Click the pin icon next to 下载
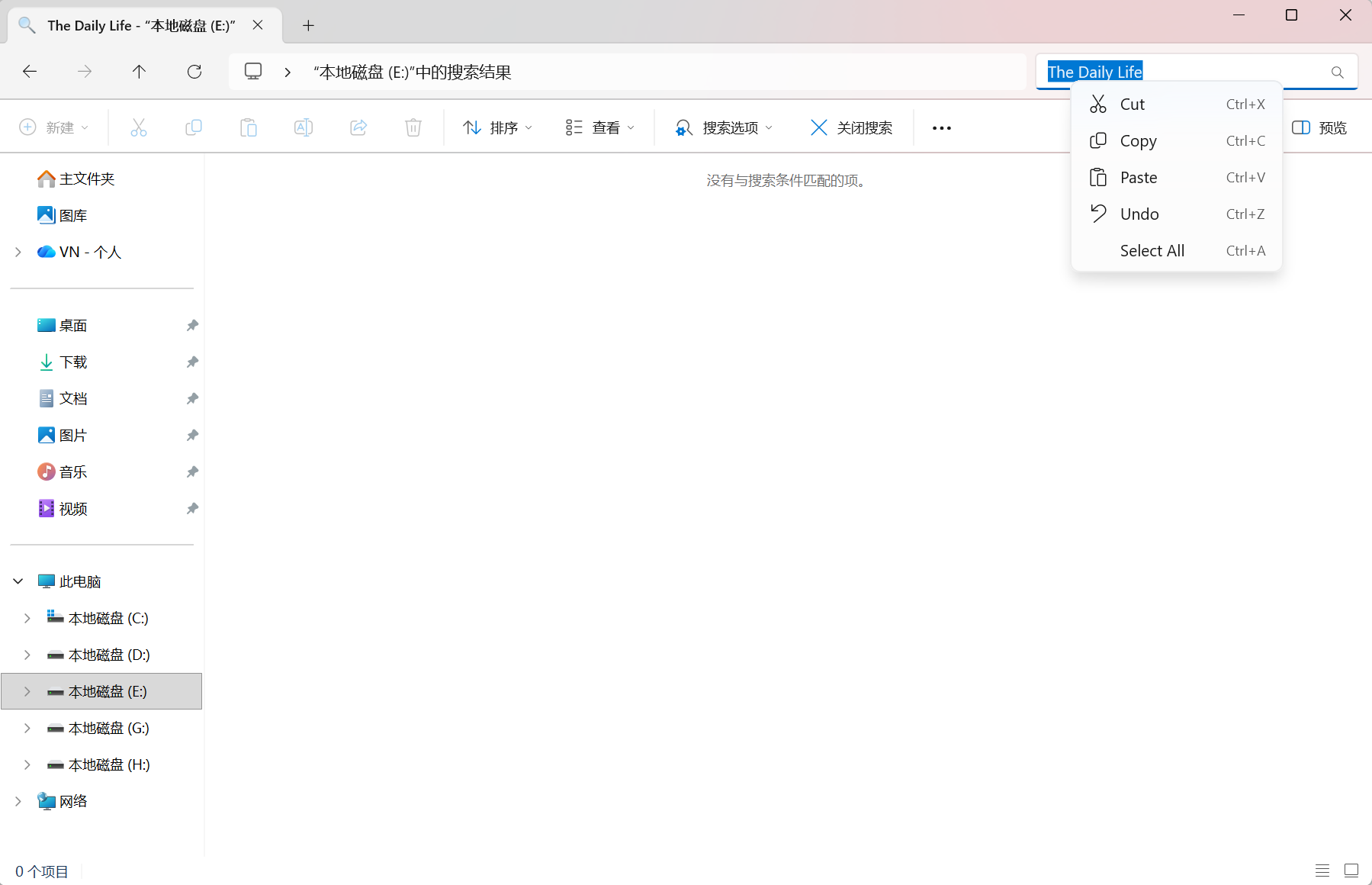This screenshot has width=1372, height=885. tap(192, 362)
